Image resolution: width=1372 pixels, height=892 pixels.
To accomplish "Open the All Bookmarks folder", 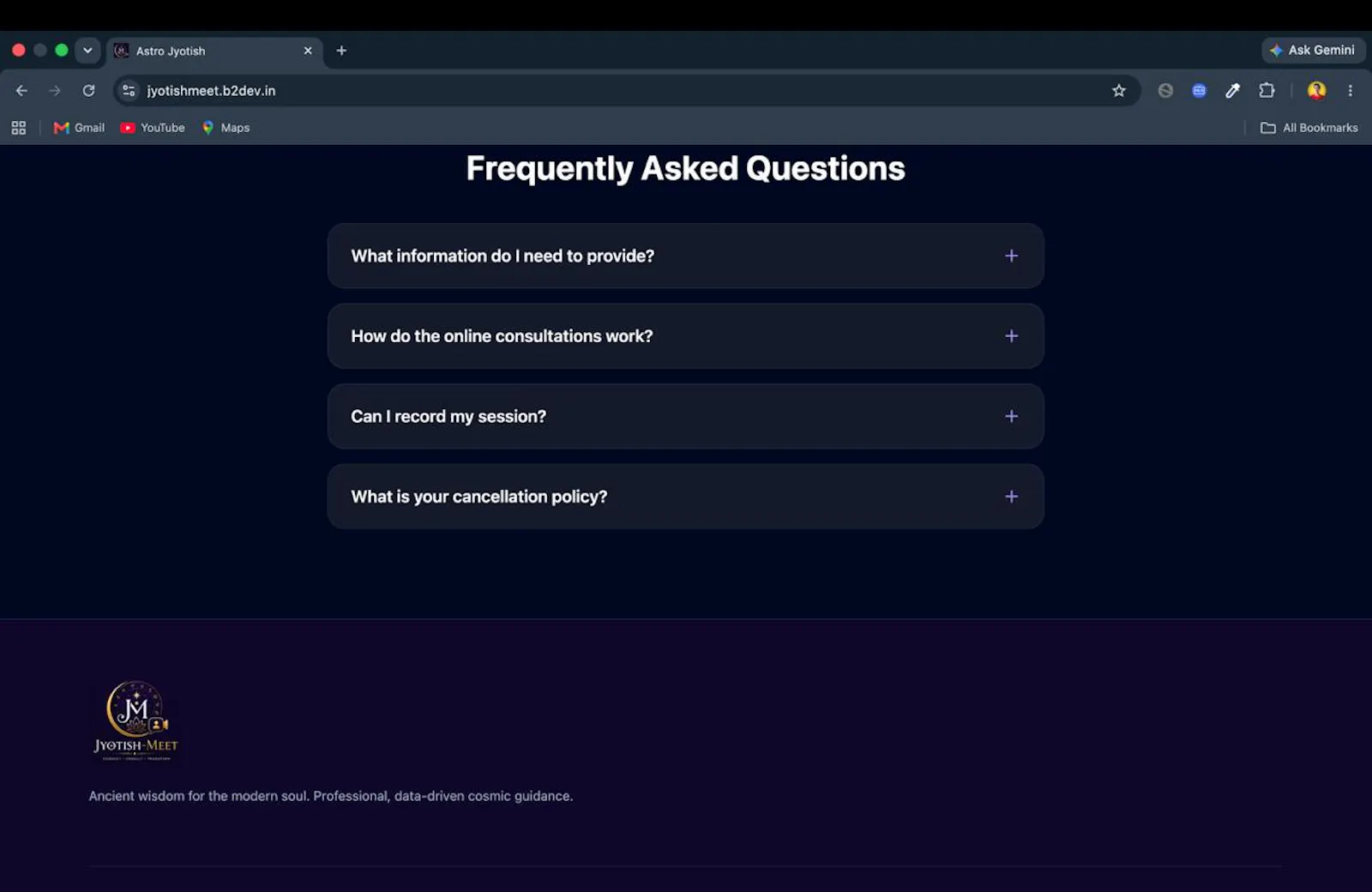I will (x=1309, y=128).
